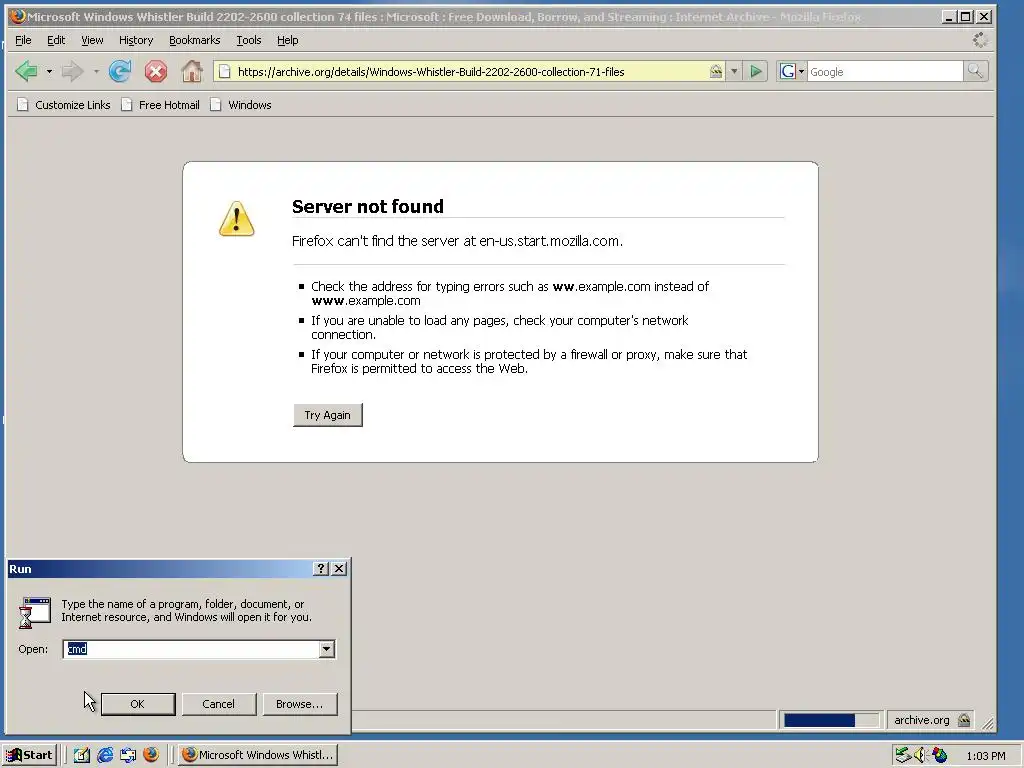The height and width of the screenshot is (768, 1024).
Task: Open the View menu
Action: 92,40
